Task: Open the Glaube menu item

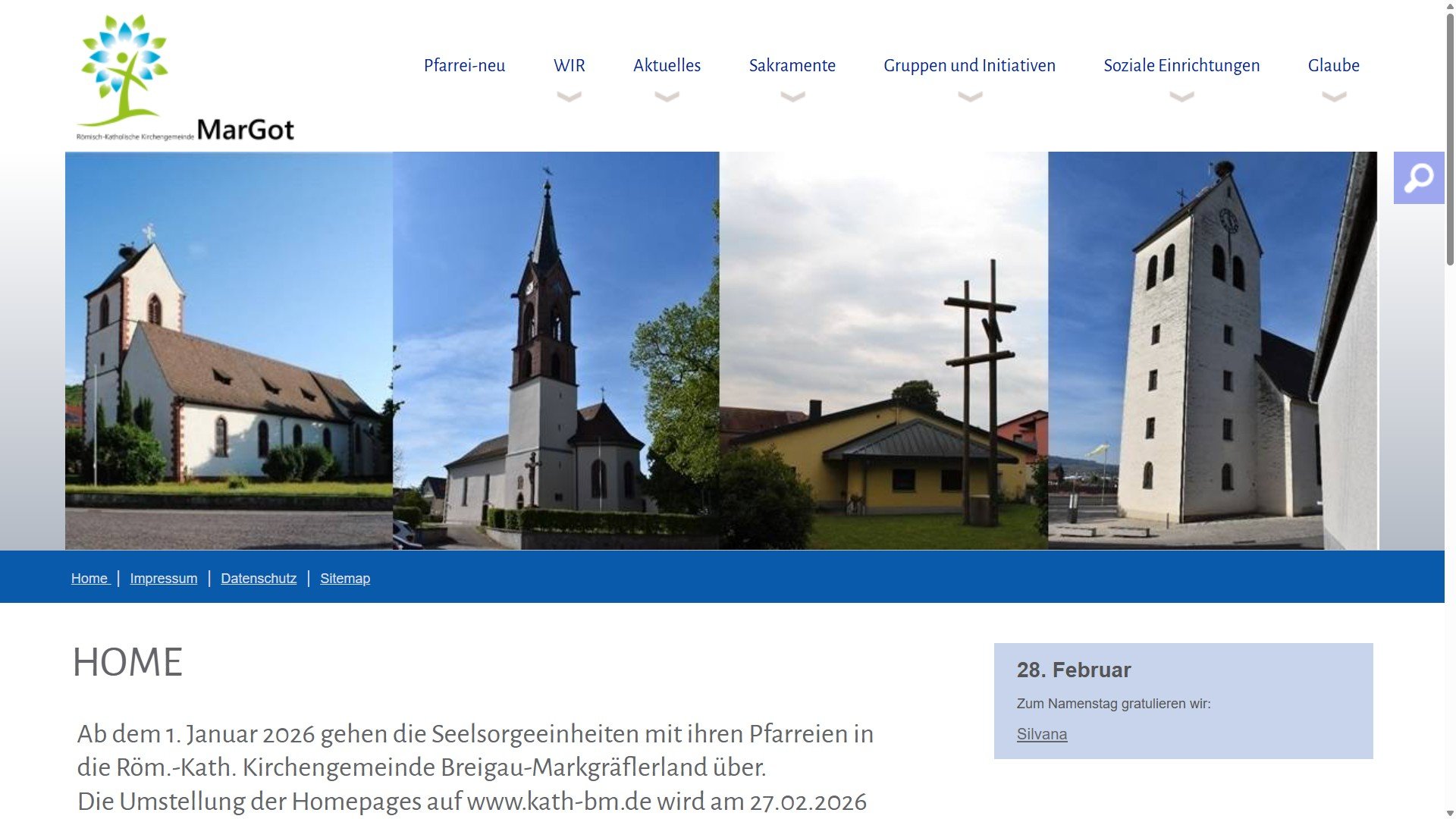Action: pyautogui.click(x=1333, y=66)
